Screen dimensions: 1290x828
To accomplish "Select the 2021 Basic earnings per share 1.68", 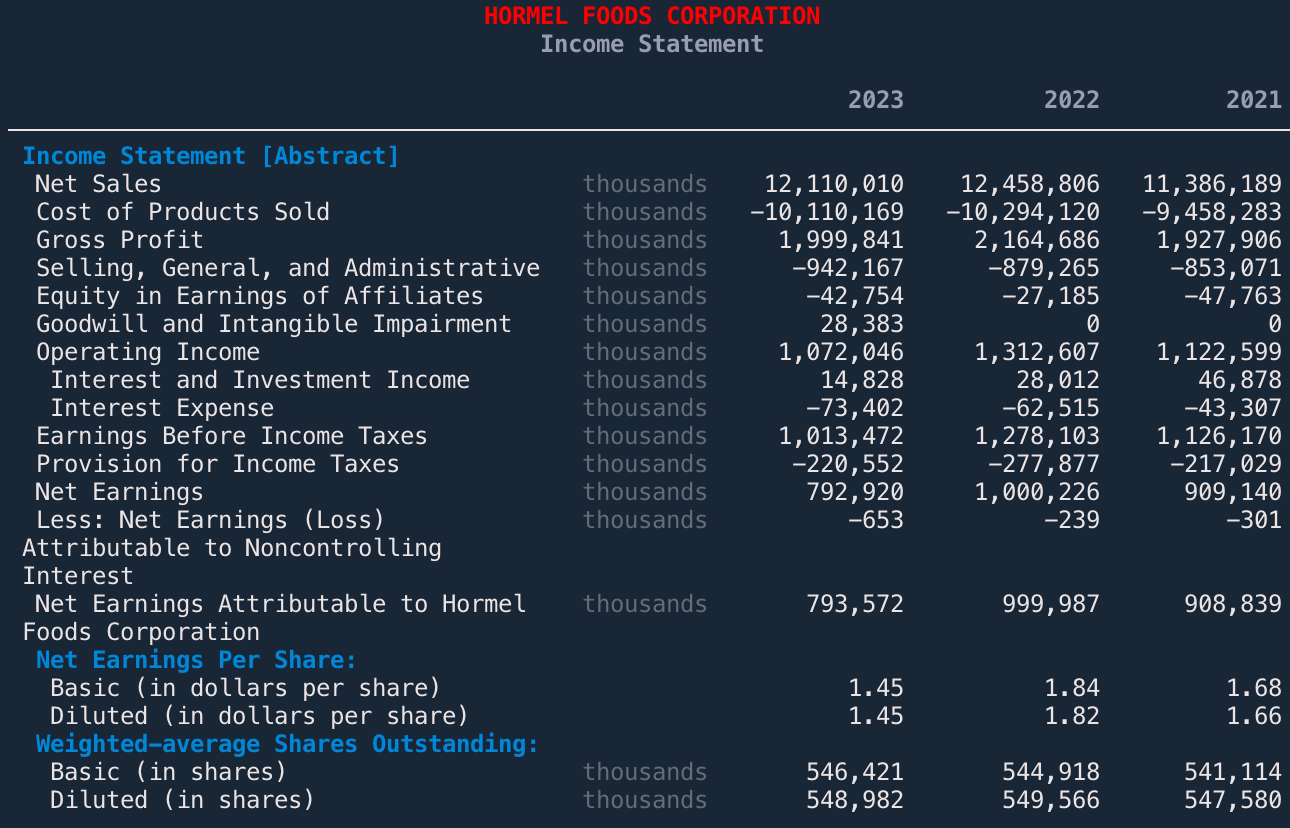I will pyautogui.click(x=1259, y=688).
